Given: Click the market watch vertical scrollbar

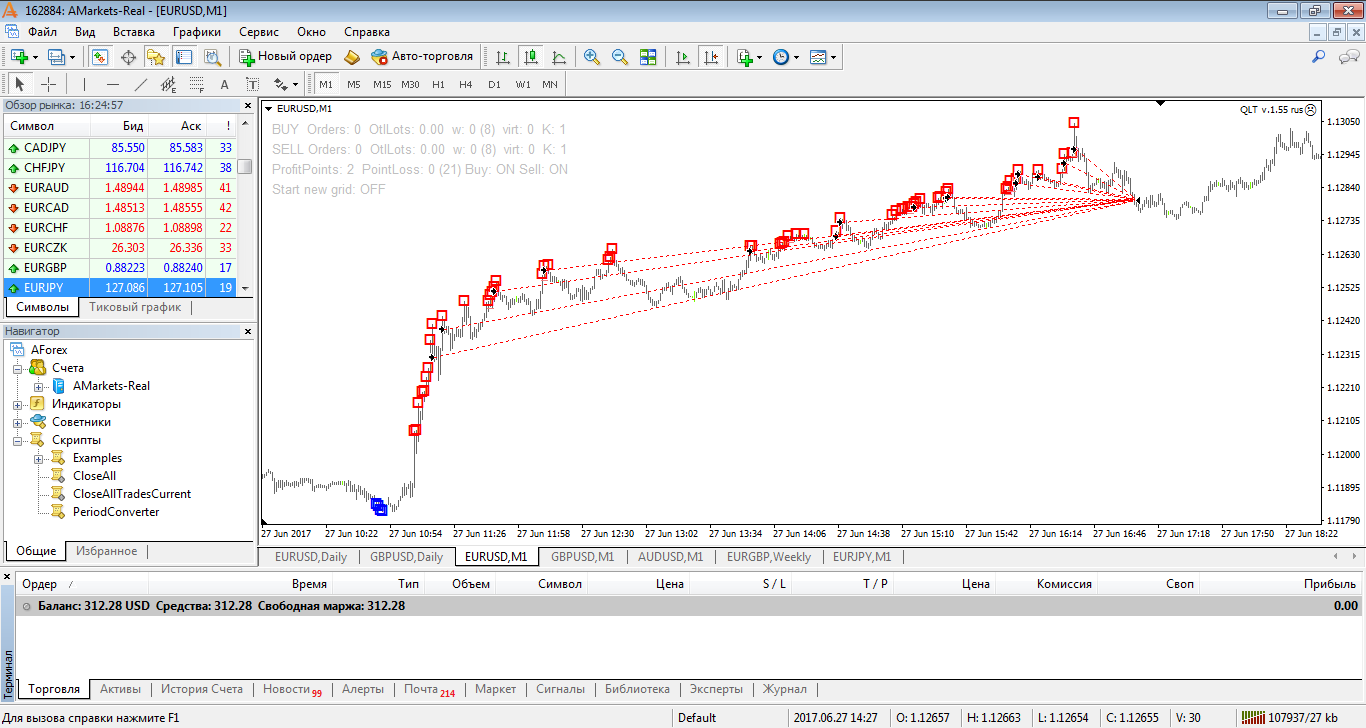Looking at the screenshot, I should click(x=246, y=206).
